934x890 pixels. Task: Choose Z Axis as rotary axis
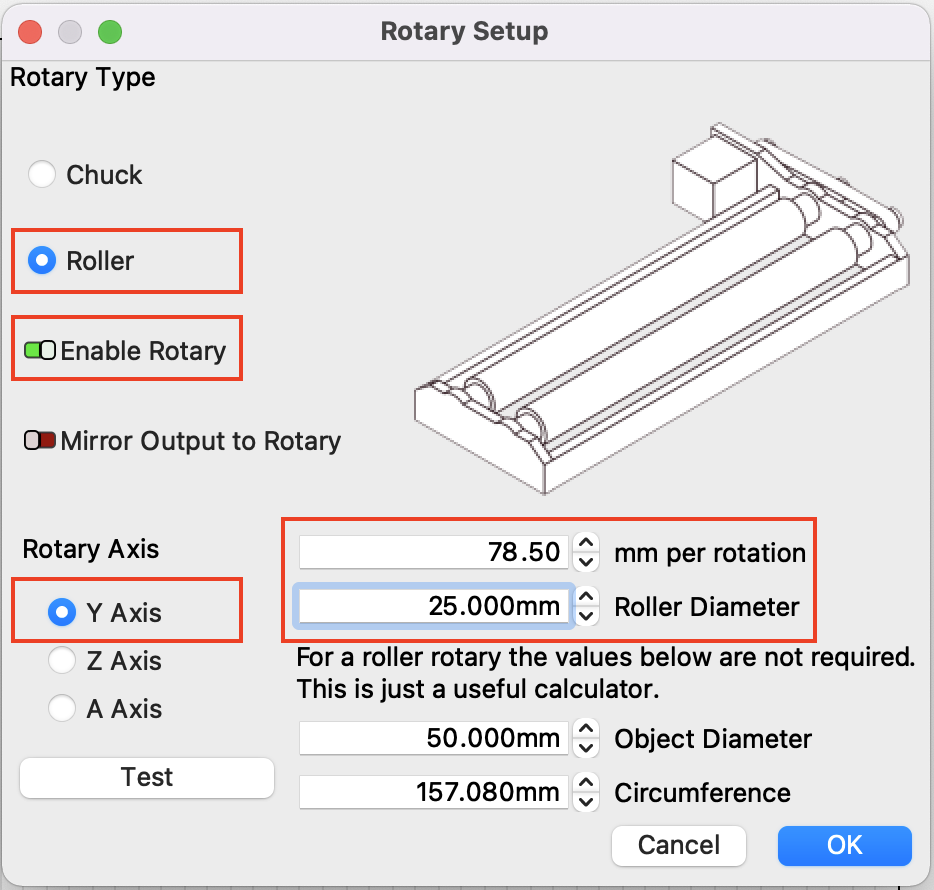pyautogui.click(x=62, y=661)
